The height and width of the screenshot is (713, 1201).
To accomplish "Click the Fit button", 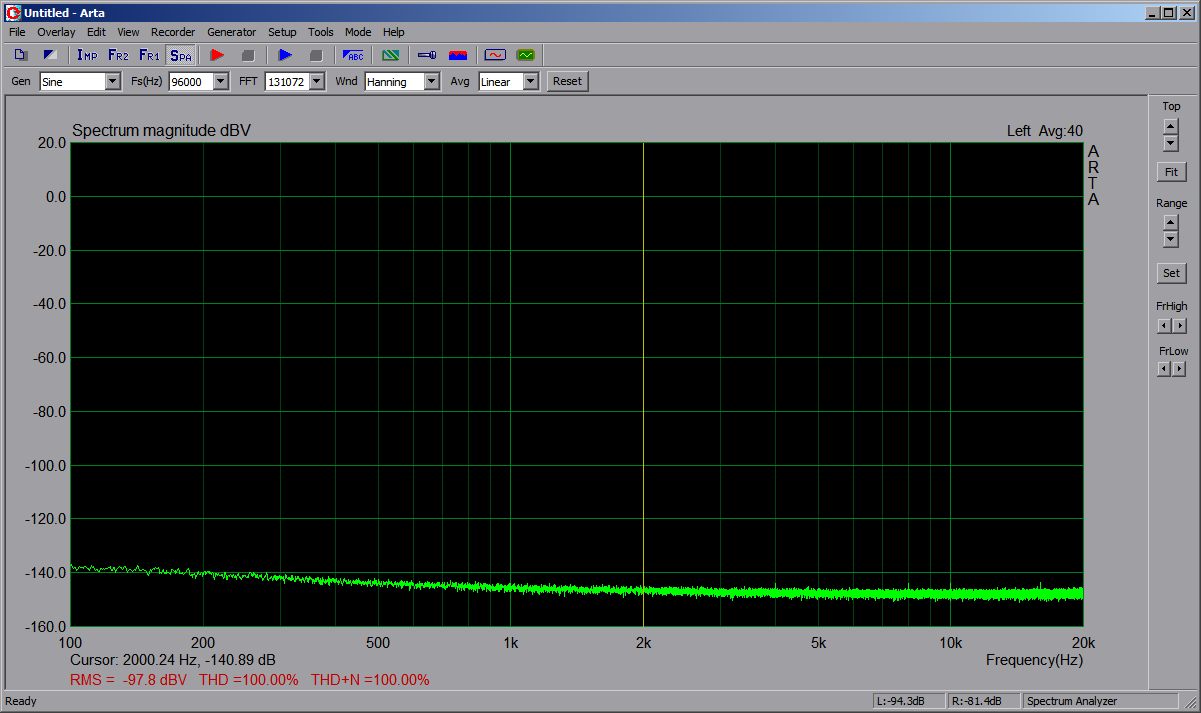I will click(1171, 172).
